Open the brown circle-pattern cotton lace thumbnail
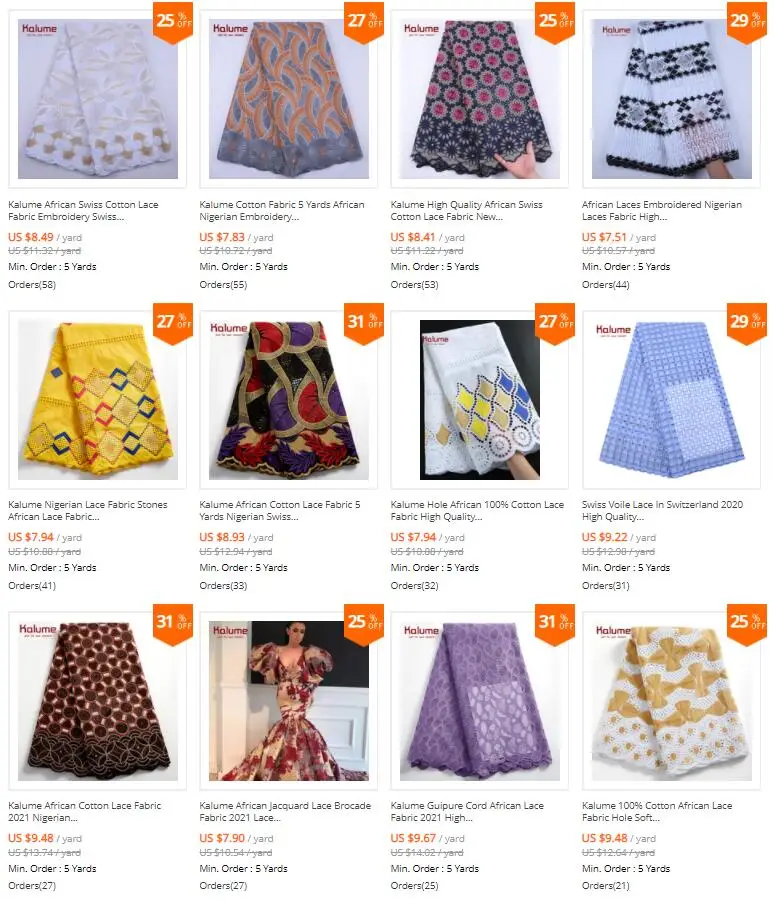Viewport: 774px width, 900px height. click(98, 701)
